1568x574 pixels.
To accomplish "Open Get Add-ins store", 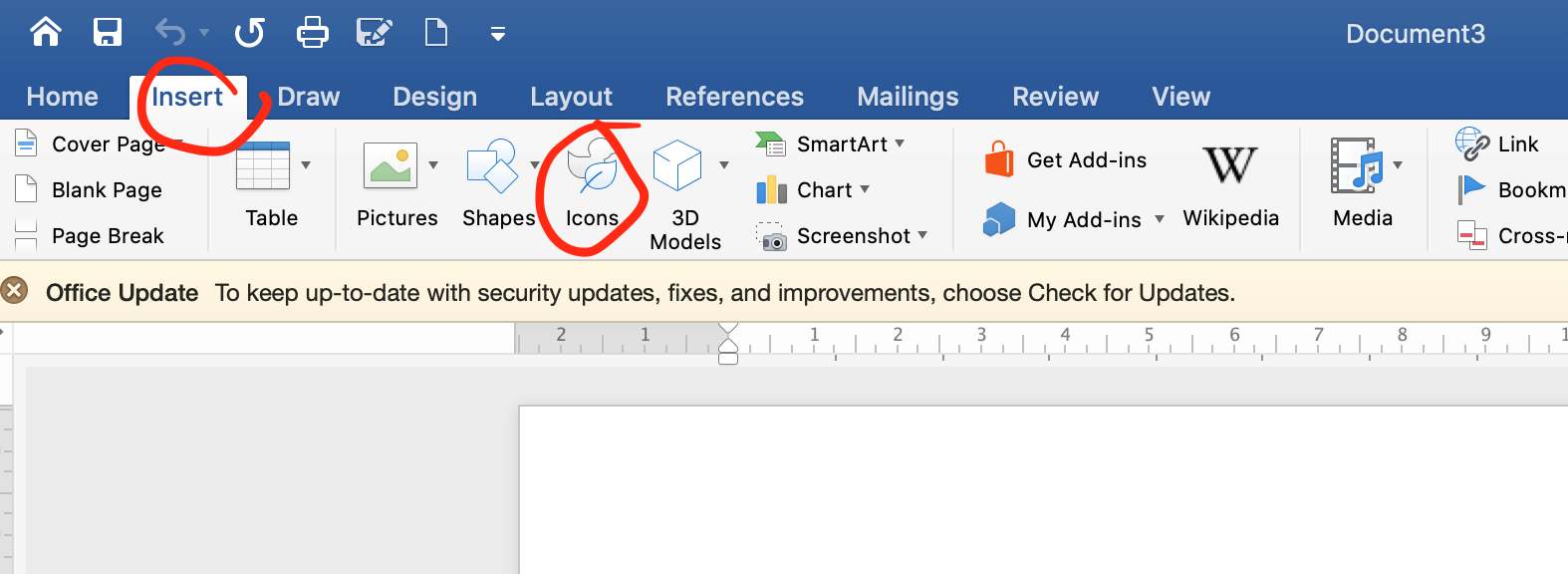I will (x=1065, y=160).
